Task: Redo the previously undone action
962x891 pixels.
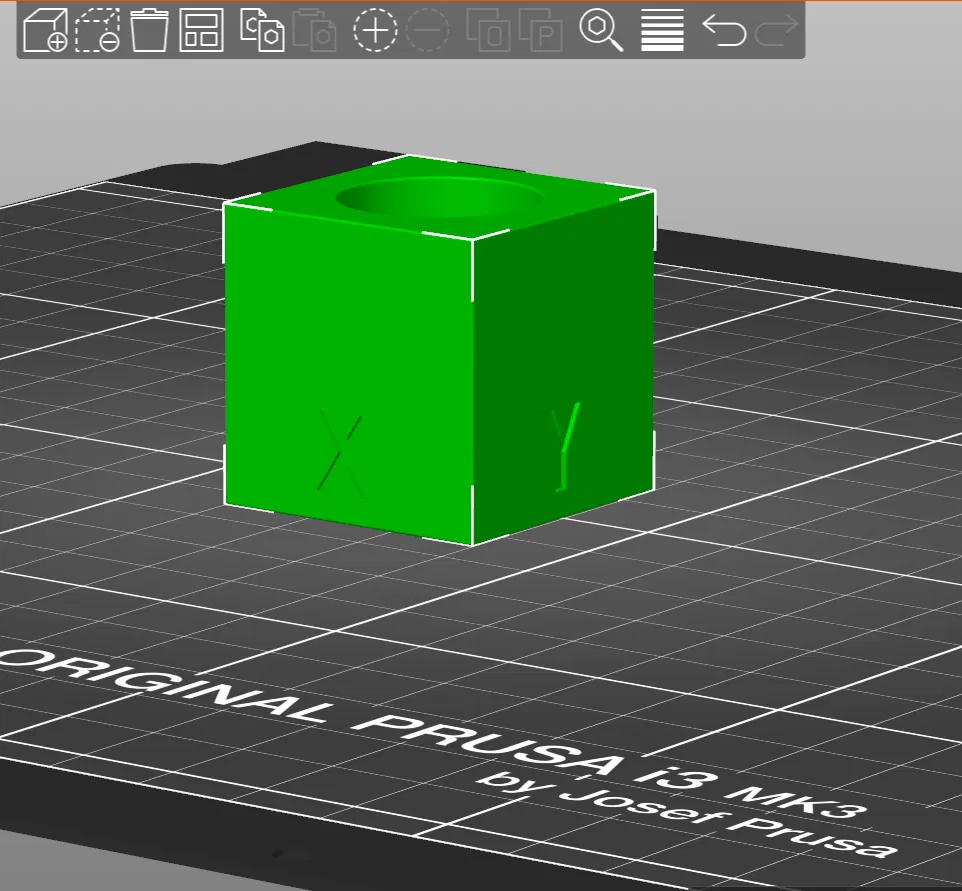Action: [776, 30]
